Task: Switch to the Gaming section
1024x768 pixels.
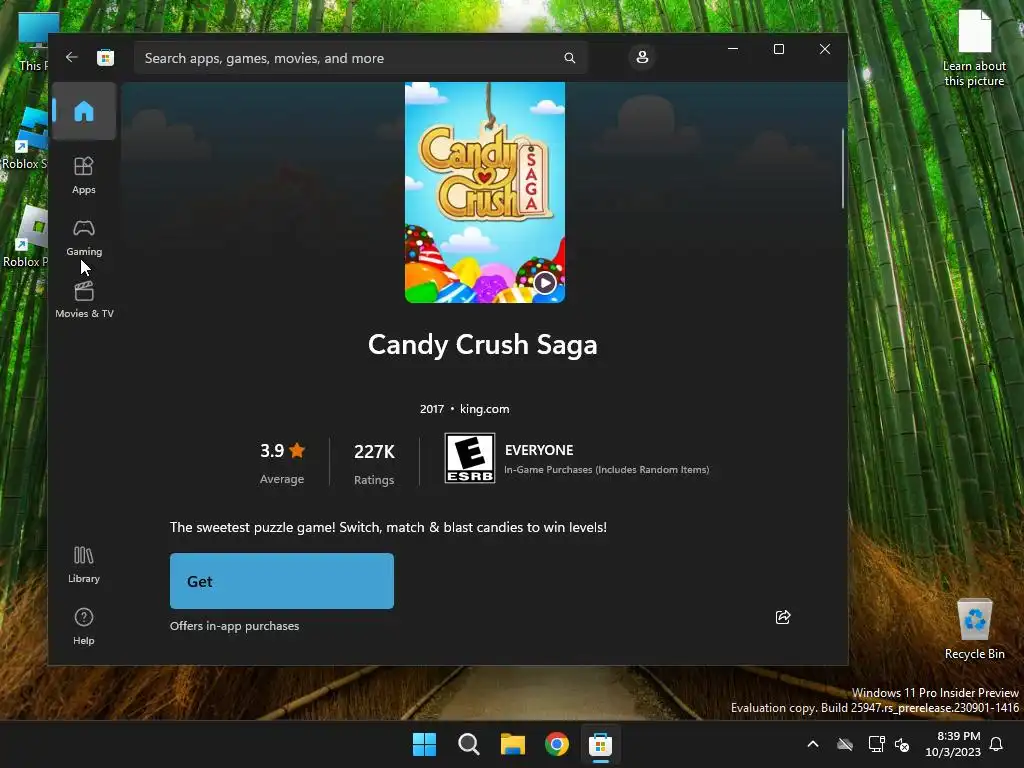Action: [84, 238]
